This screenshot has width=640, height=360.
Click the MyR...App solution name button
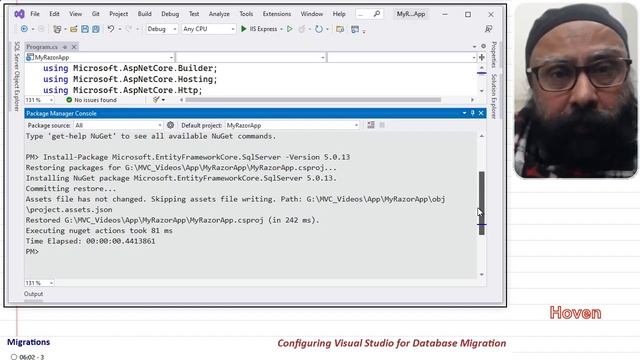[411, 14]
